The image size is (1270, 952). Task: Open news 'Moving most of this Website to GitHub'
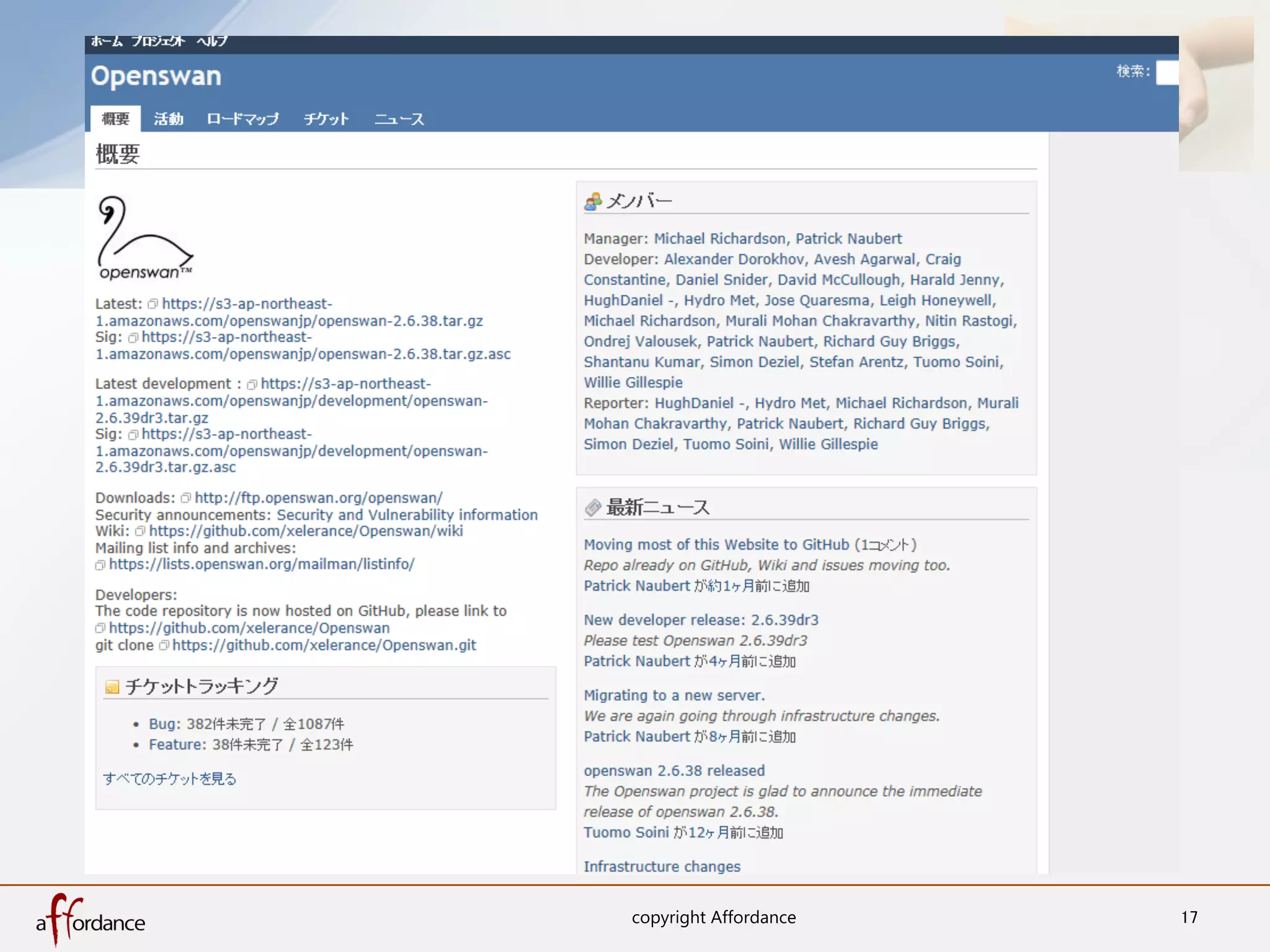click(x=716, y=545)
